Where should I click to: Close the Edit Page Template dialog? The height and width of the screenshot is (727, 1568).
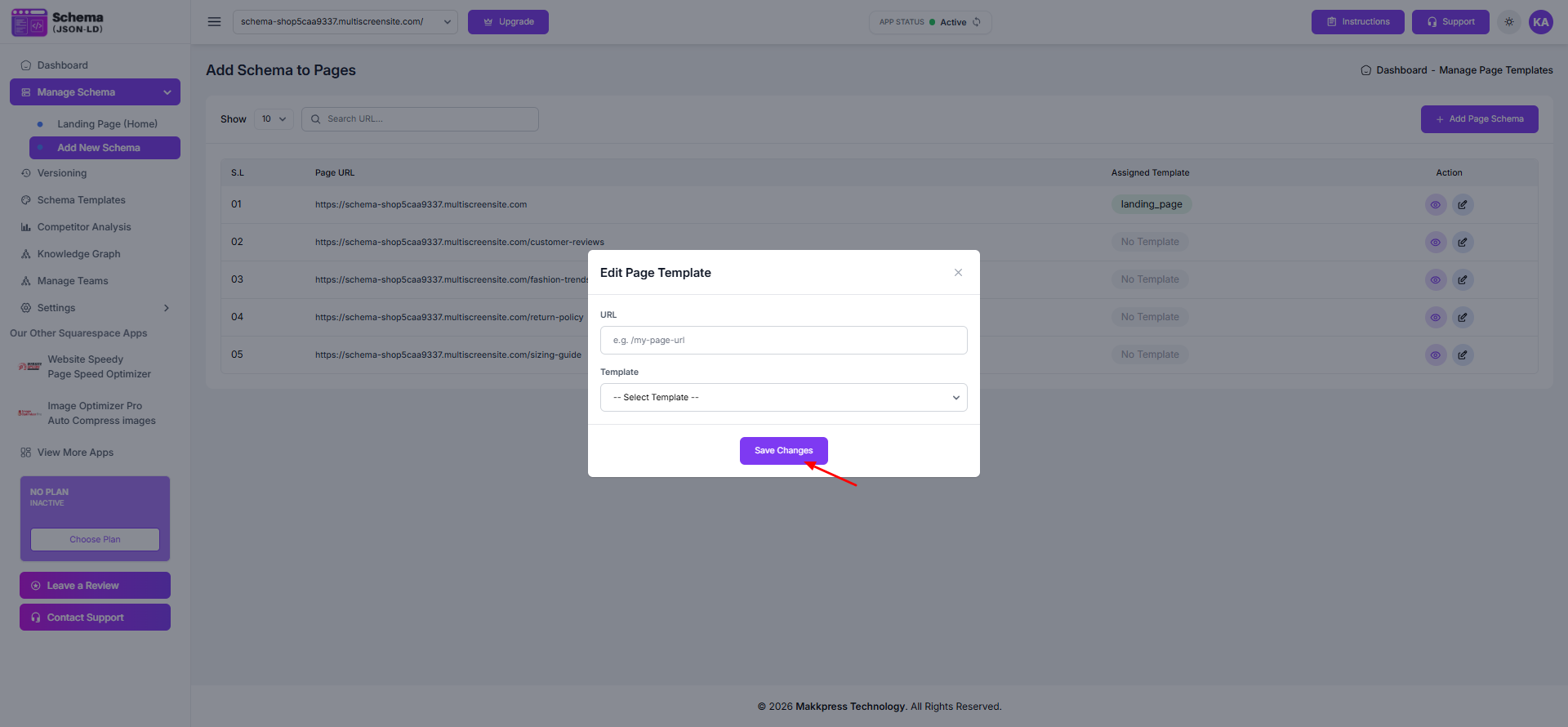click(958, 273)
